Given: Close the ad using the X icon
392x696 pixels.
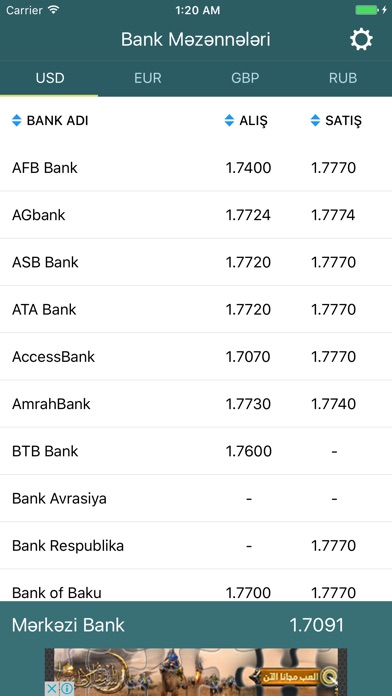Looking at the screenshot, I should coord(51,689).
